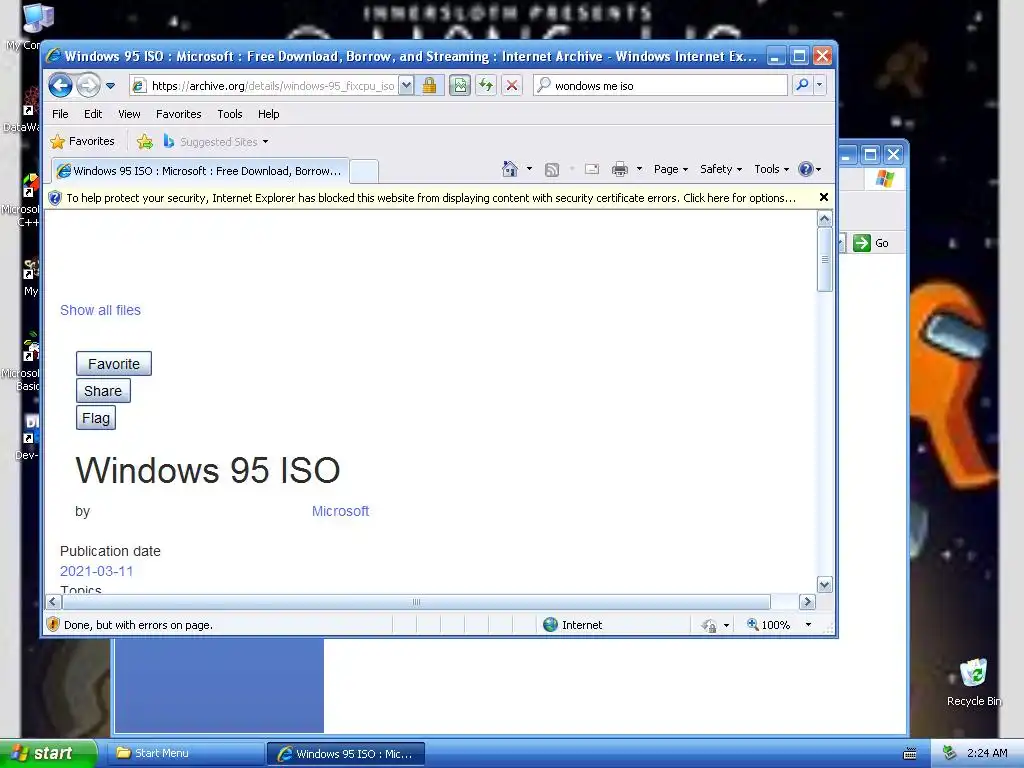Go to Home page icon
1024x768 pixels.
coord(509,169)
